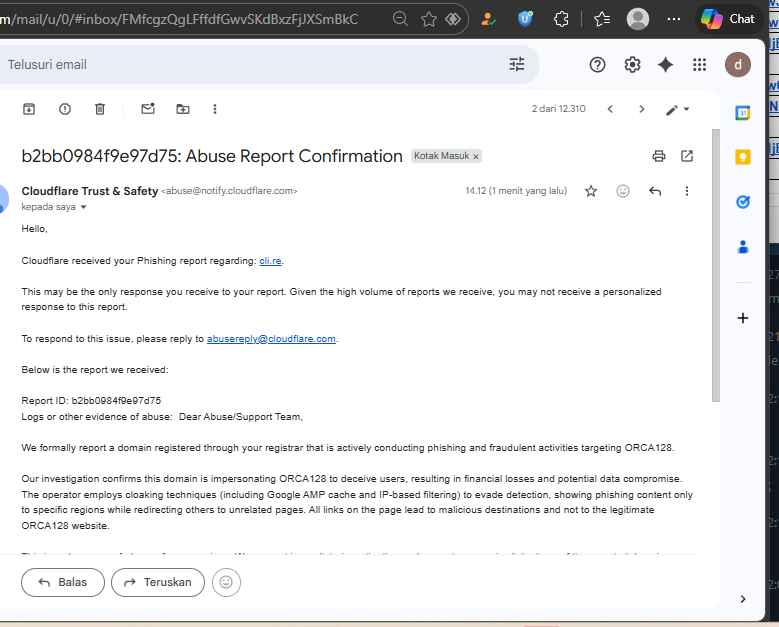Open the shield extension in browser toolbar
The width and height of the screenshot is (779, 627).
tap(525, 19)
